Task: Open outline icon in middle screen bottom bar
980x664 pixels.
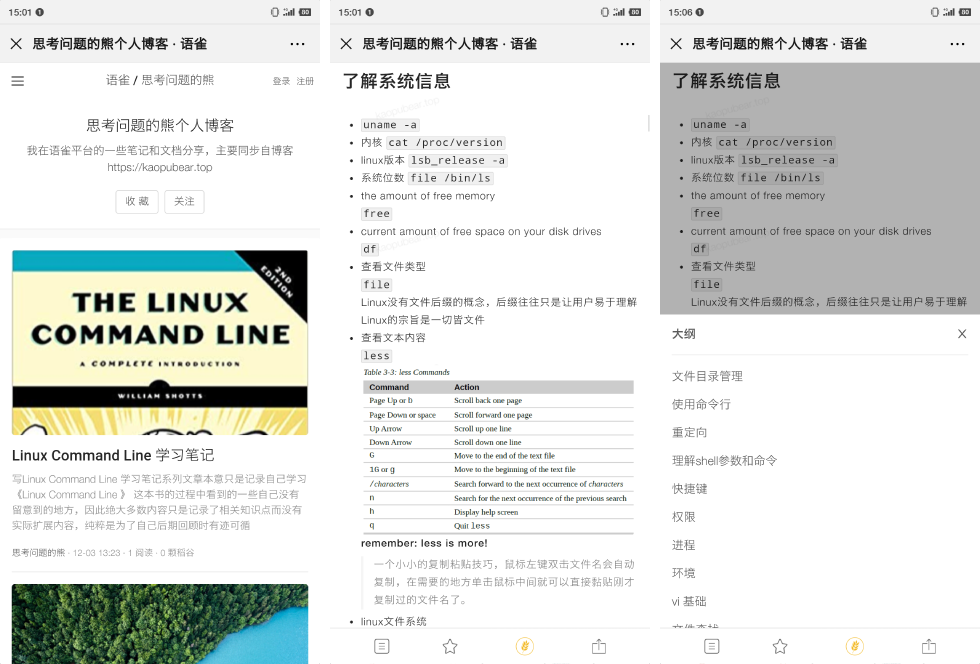Action: tap(381, 646)
